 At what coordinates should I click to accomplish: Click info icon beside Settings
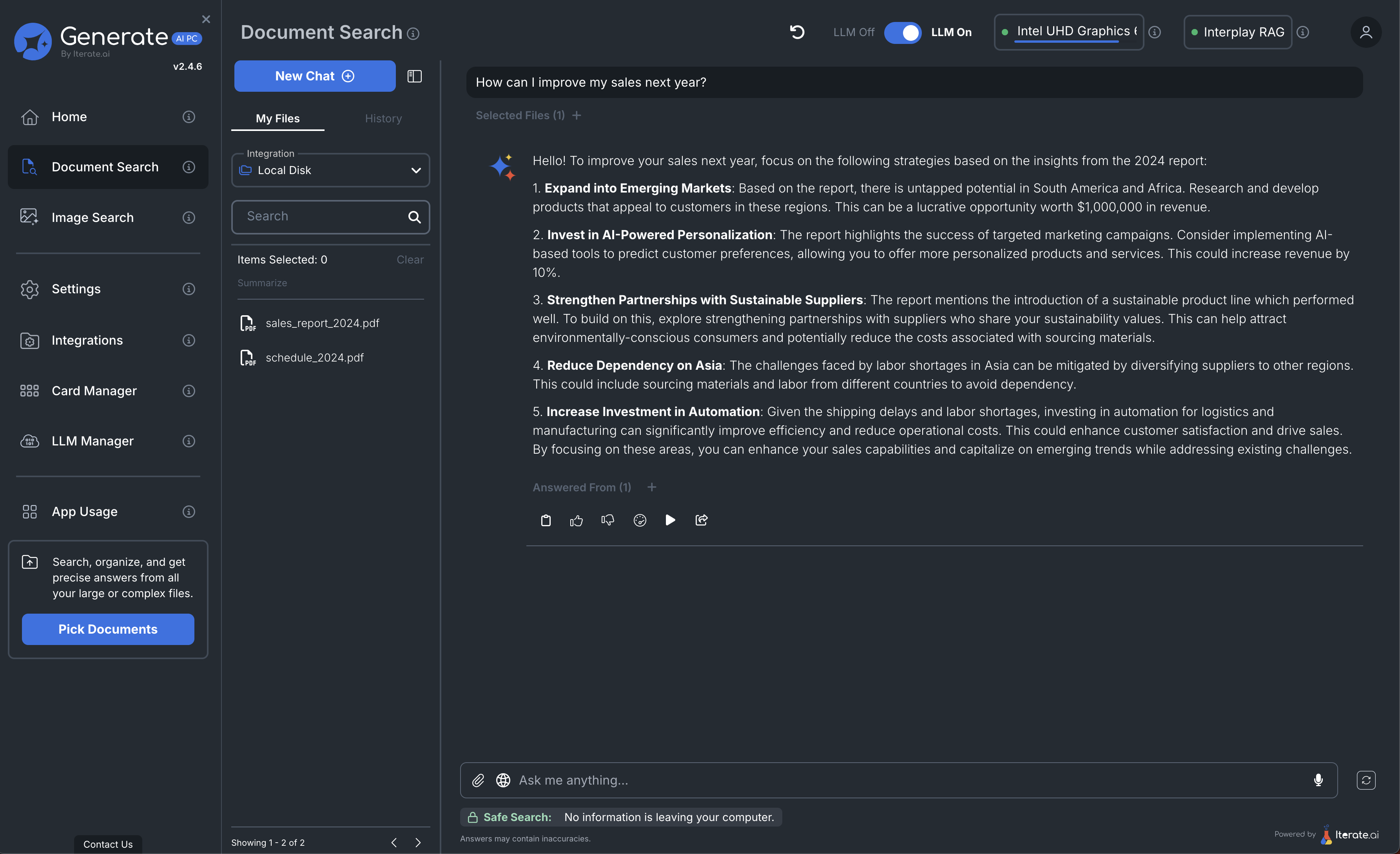[x=189, y=289]
